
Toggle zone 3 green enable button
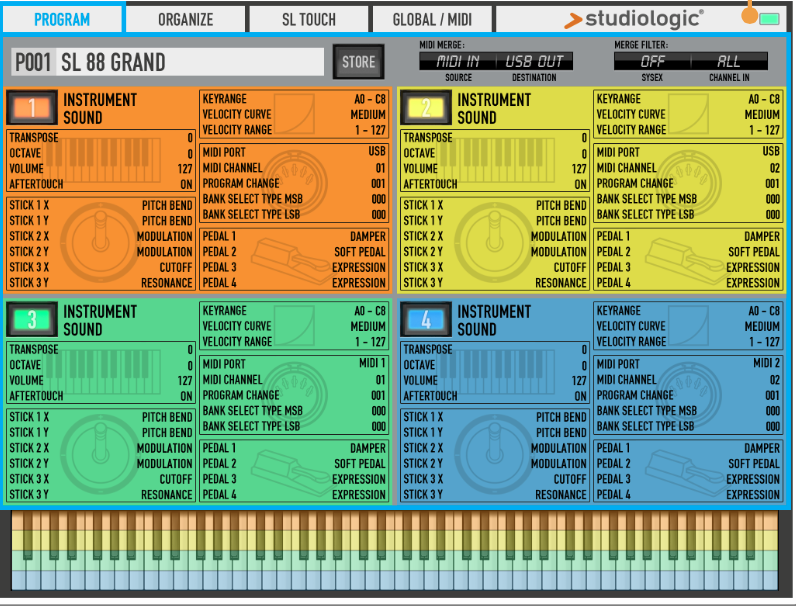coord(31,320)
